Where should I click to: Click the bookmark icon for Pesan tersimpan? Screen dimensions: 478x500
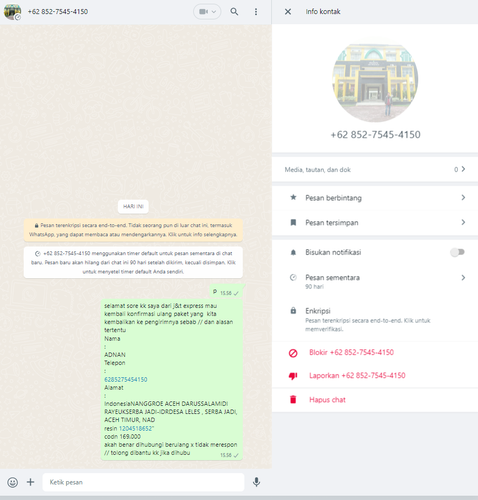click(x=293, y=222)
